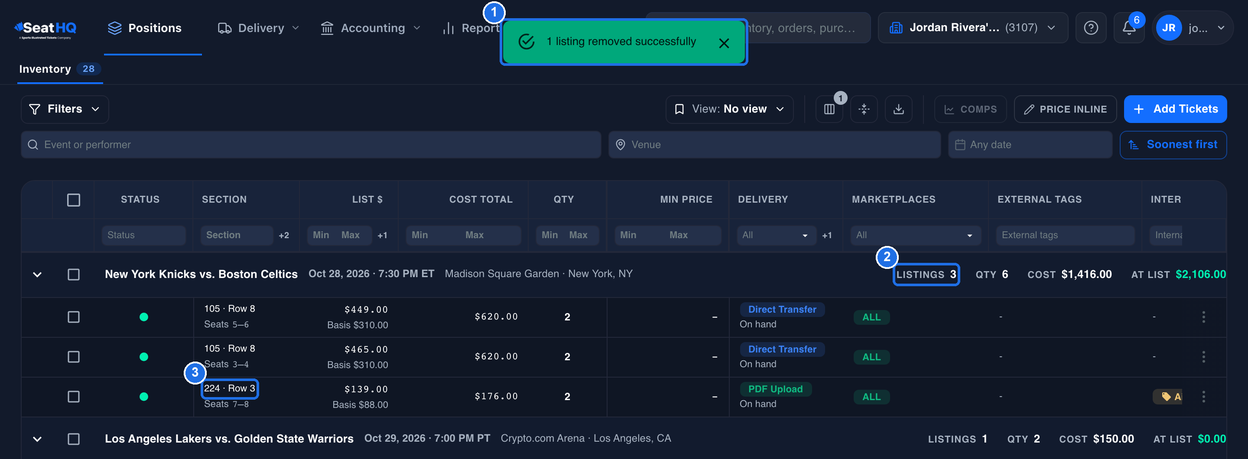Focus the Venue search field

[774, 145]
